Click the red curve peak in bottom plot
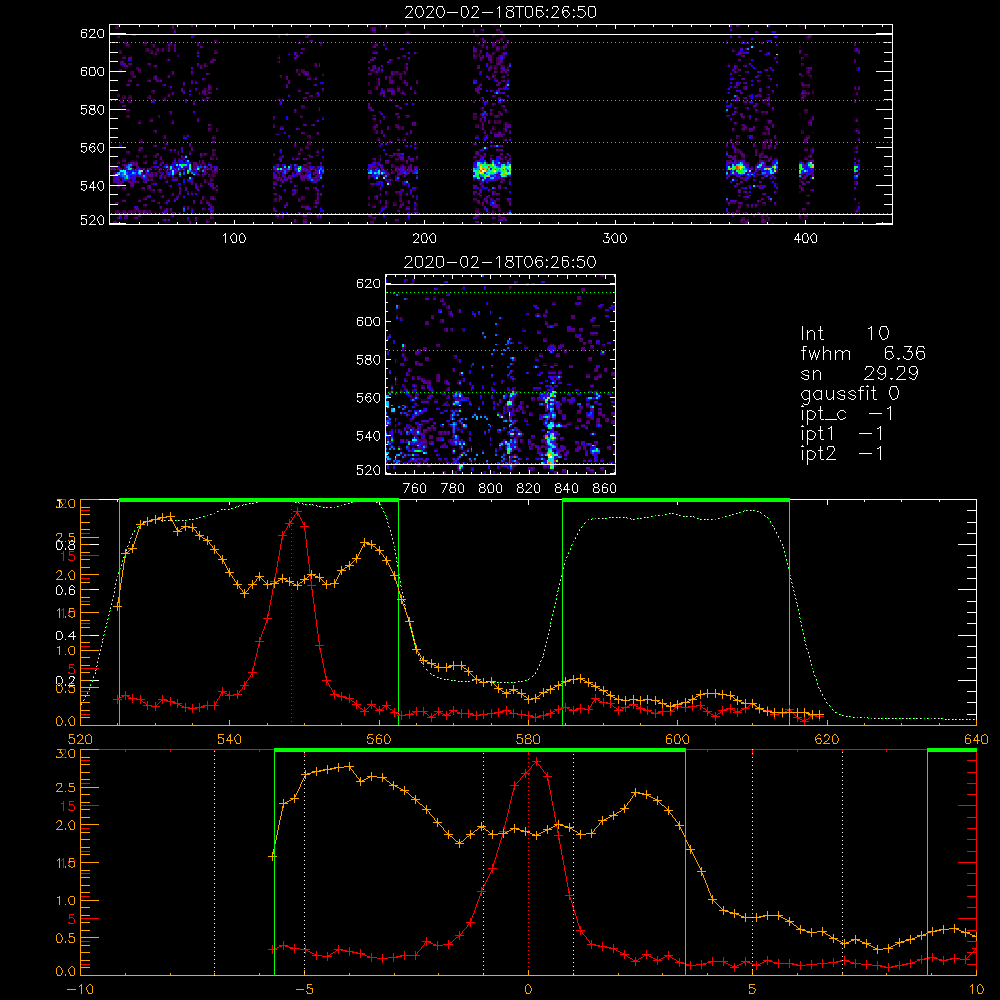 tap(536, 761)
